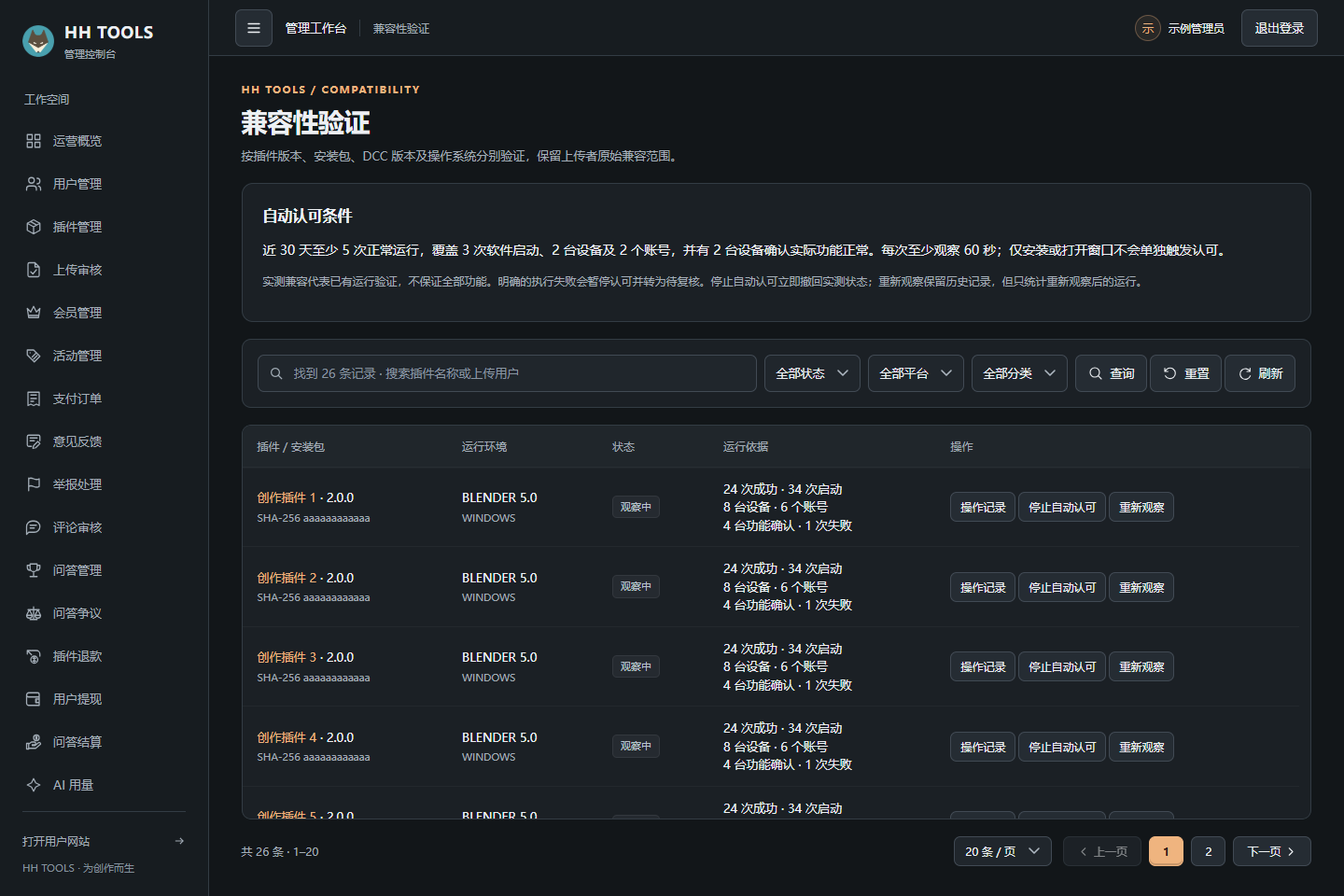Open the 全部分类 category filter dropdown
Image resolution: width=1344 pixels, height=896 pixels.
1019,373
